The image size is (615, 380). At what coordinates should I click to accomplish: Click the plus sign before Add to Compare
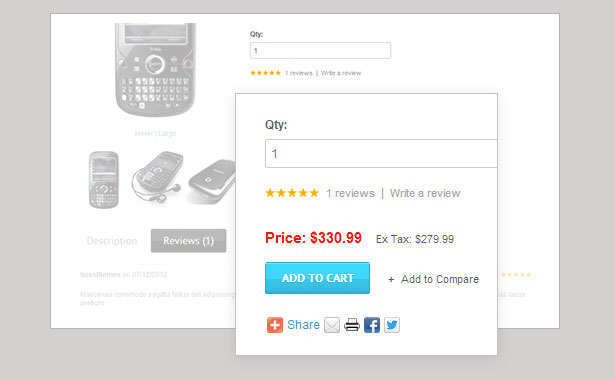point(391,280)
